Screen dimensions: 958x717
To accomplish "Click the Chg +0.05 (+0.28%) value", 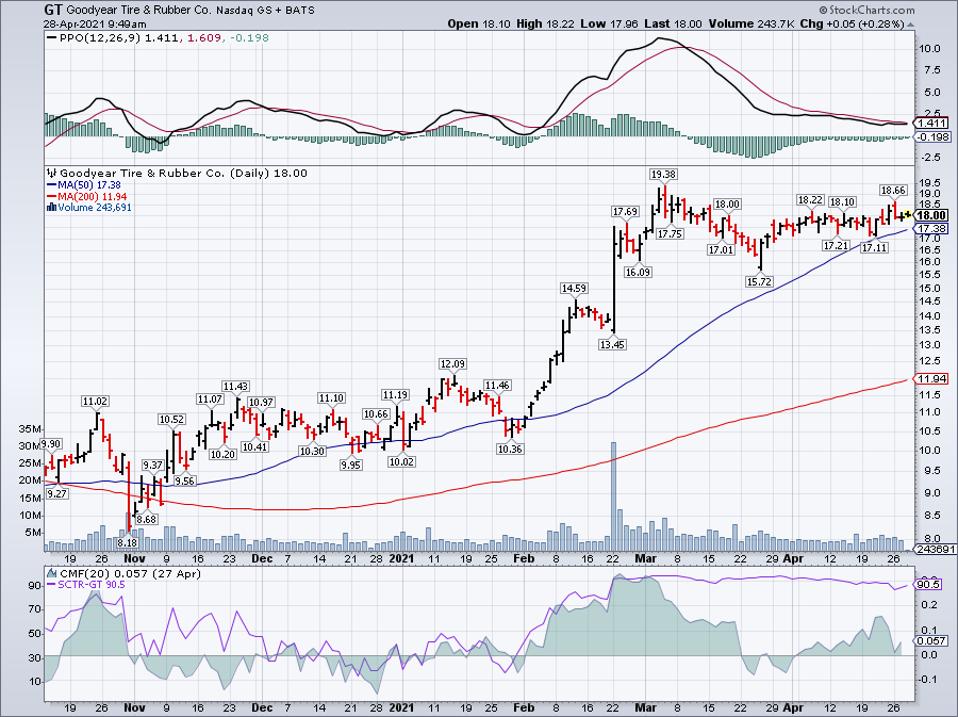I will pyautogui.click(x=852, y=24).
